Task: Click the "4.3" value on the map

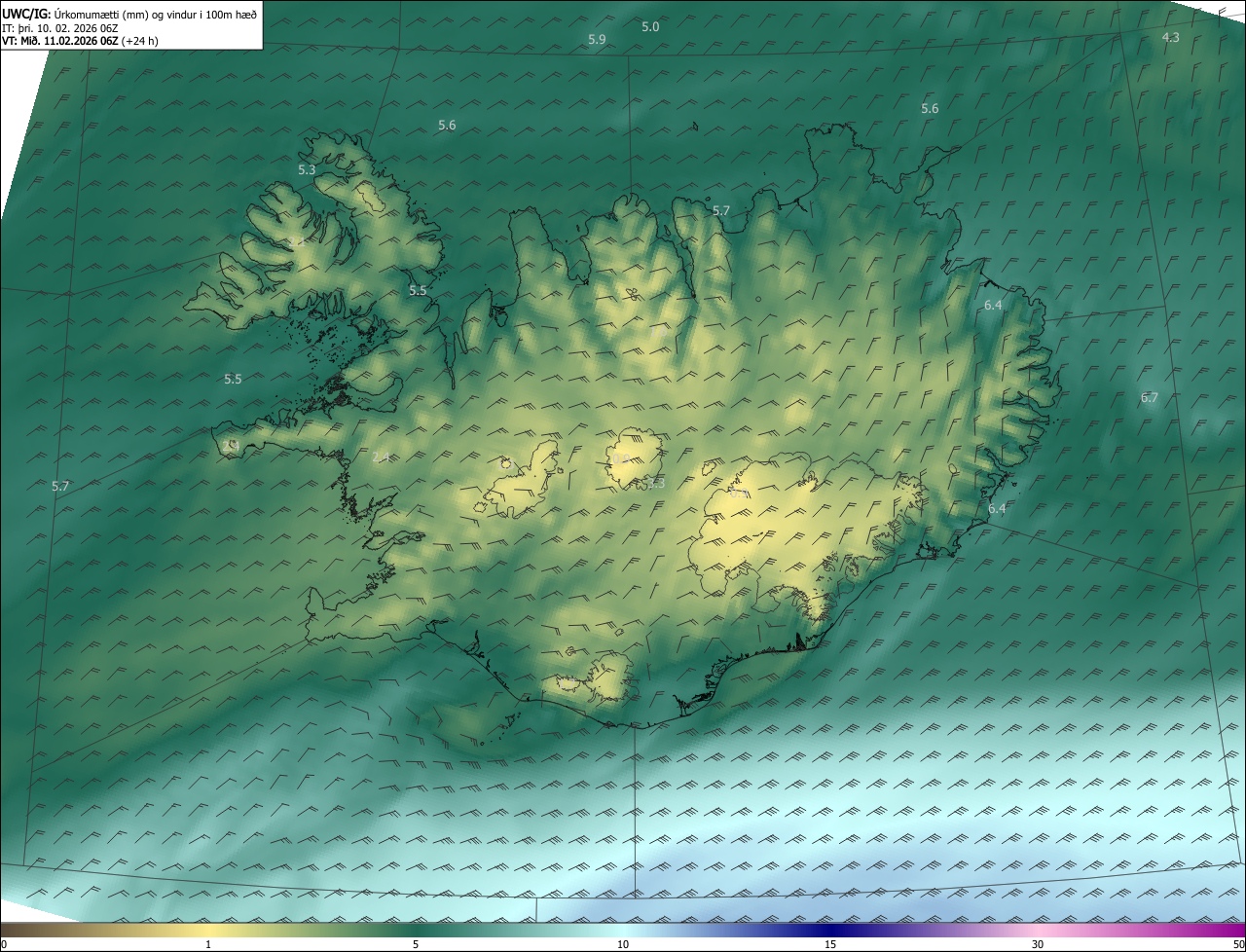Action: coord(1171,38)
